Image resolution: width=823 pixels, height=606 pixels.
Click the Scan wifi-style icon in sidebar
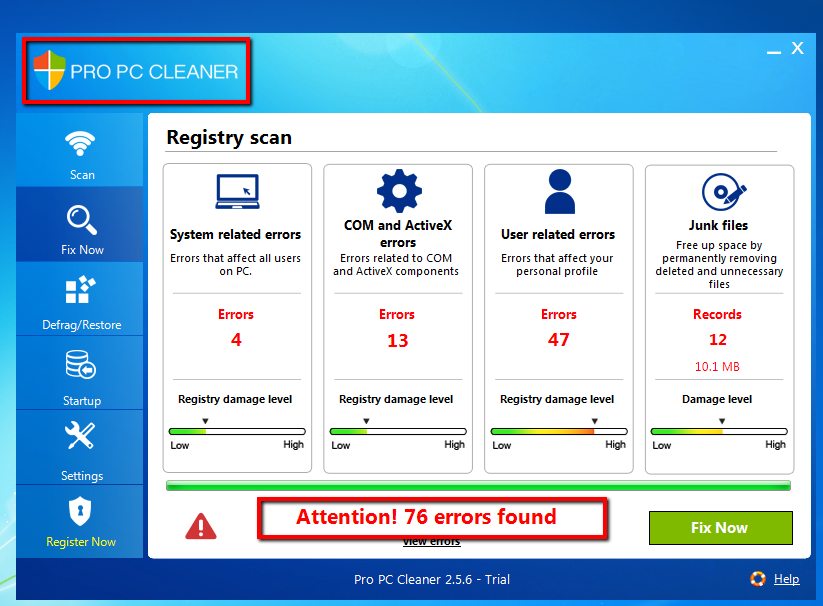(x=80, y=143)
